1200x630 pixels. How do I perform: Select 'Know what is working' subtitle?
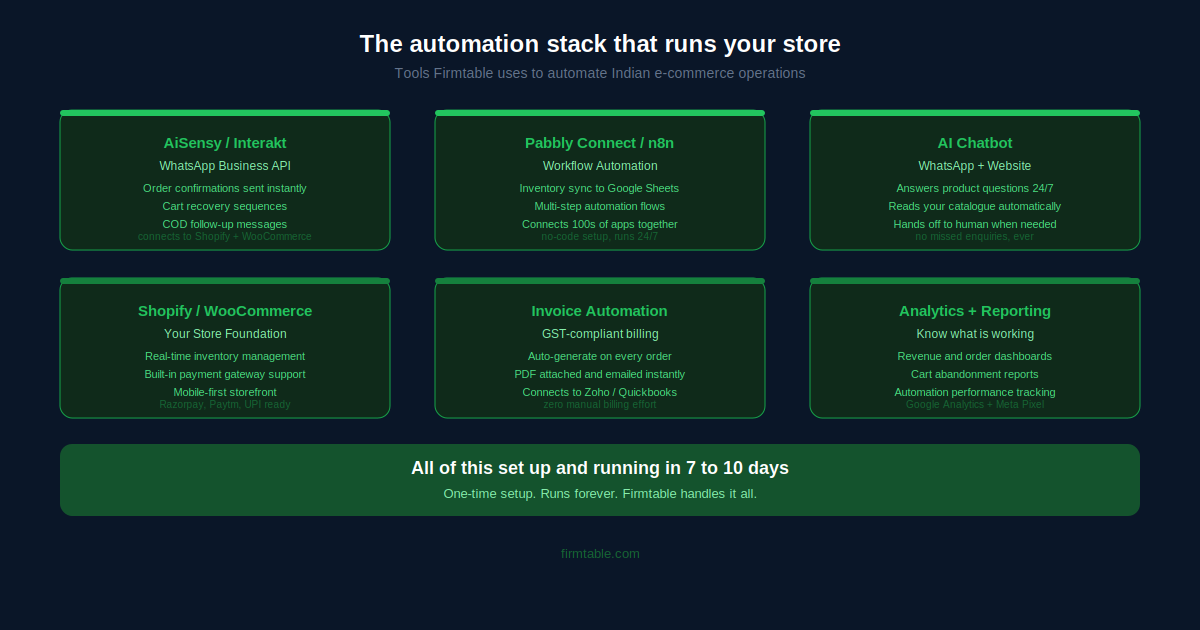pos(975,334)
